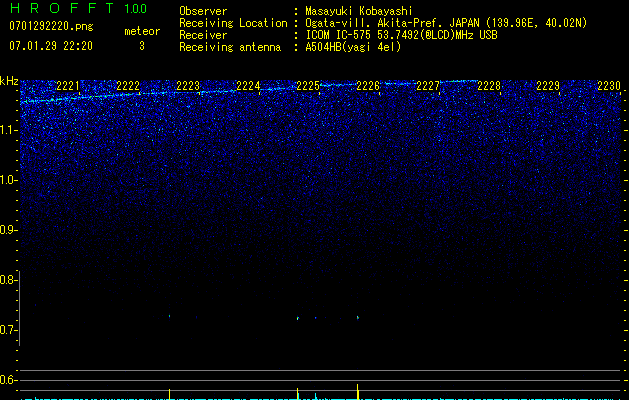Click the 2223 time marker
Screen dimensions: 629x400
pyautogui.click(x=188, y=86)
